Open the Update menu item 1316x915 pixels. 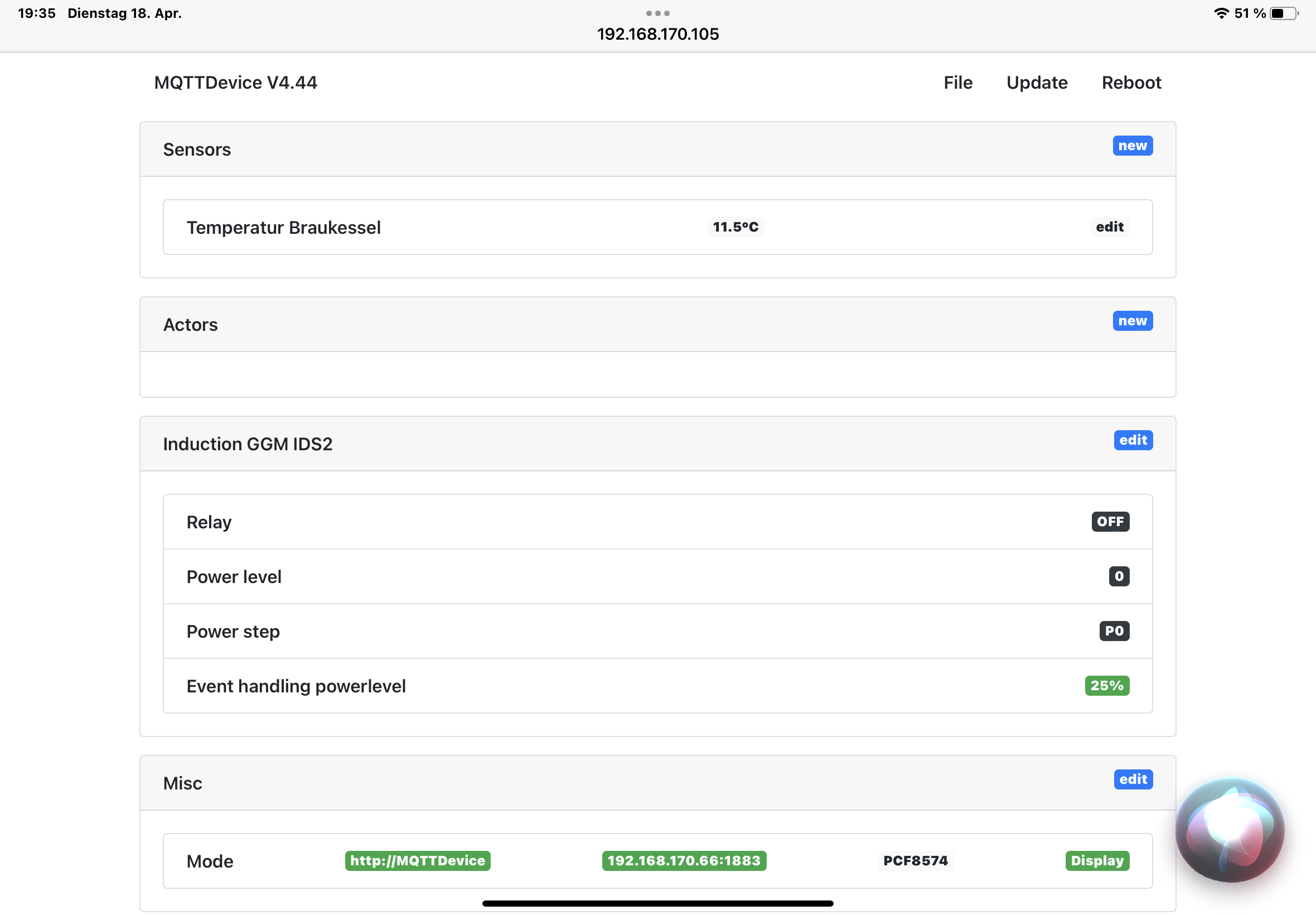pos(1037,83)
